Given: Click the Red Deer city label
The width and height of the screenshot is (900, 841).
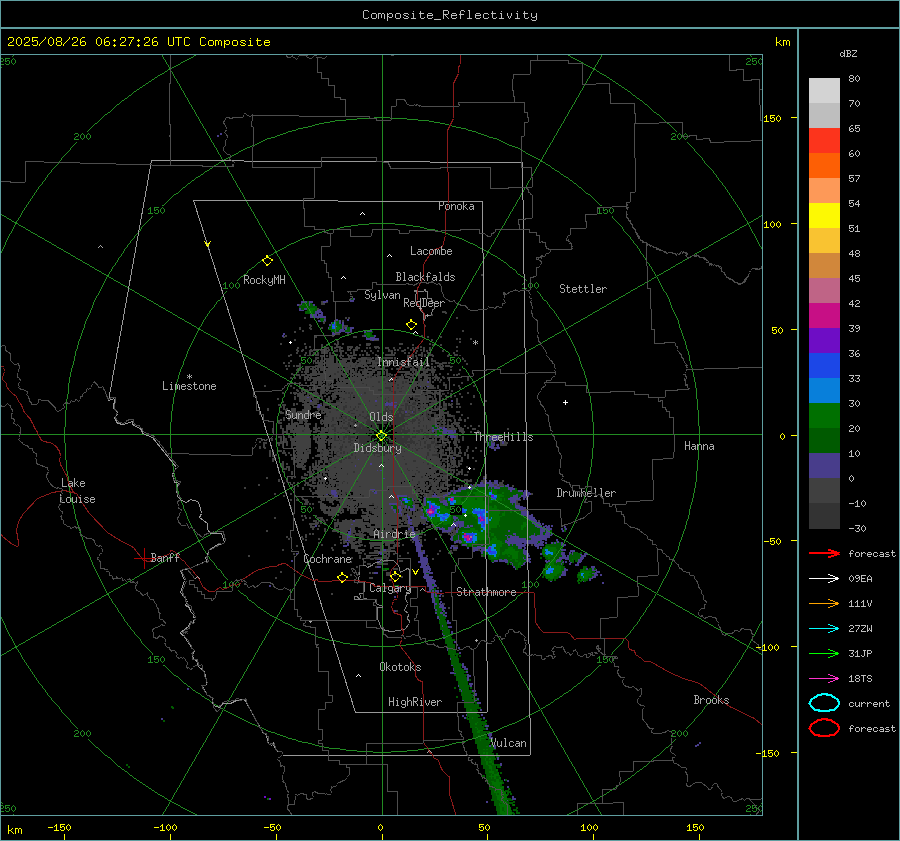Looking at the screenshot, I should coord(424,303).
